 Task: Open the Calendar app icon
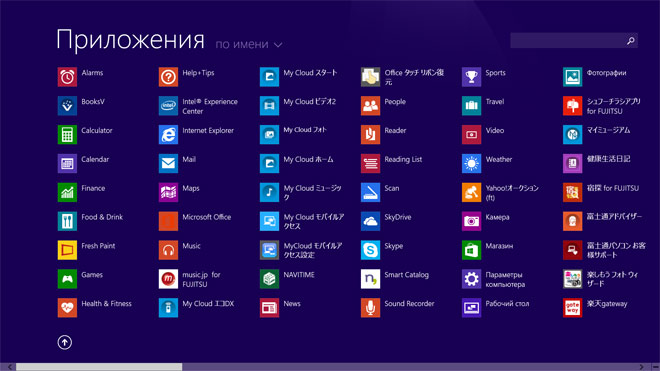67,163
